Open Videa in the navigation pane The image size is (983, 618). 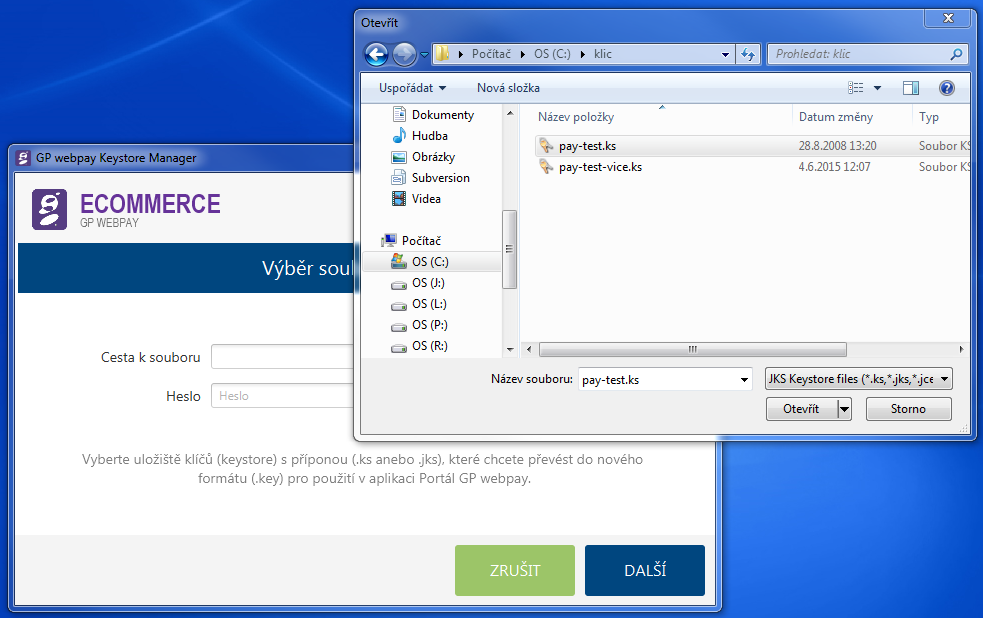click(x=426, y=199)
